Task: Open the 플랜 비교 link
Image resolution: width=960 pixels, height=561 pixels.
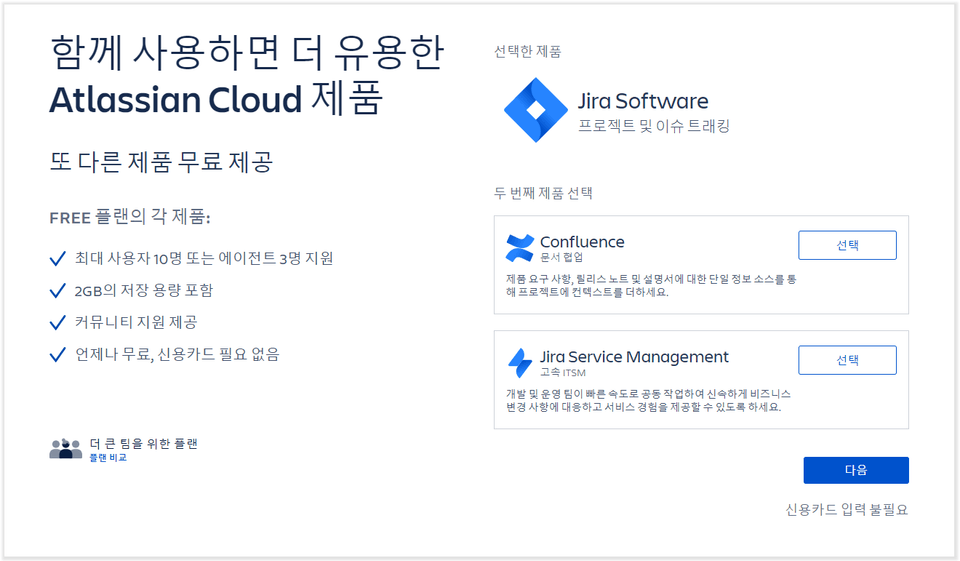Action: [x=108, y=457]
